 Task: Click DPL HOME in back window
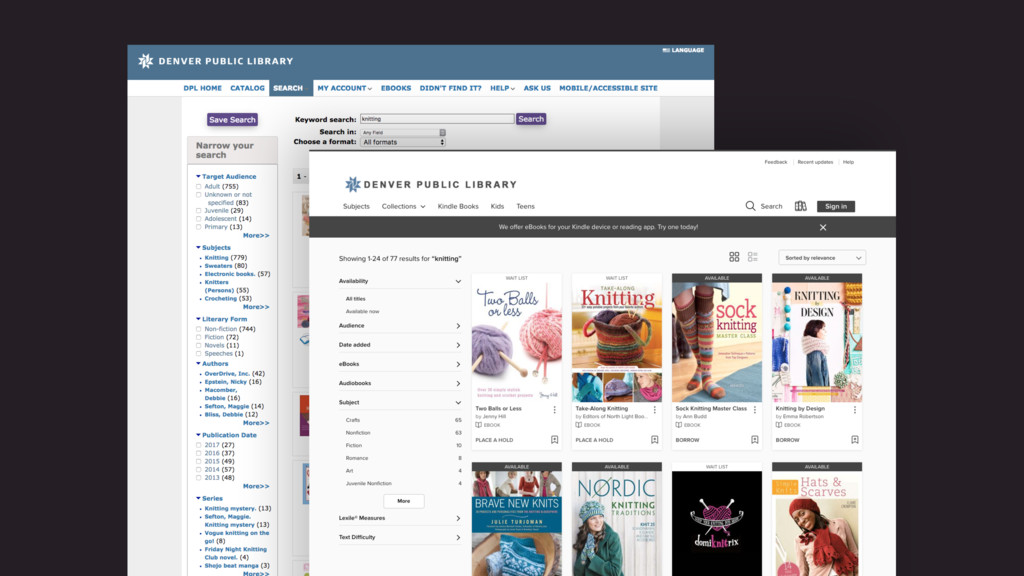pos(202,88)
